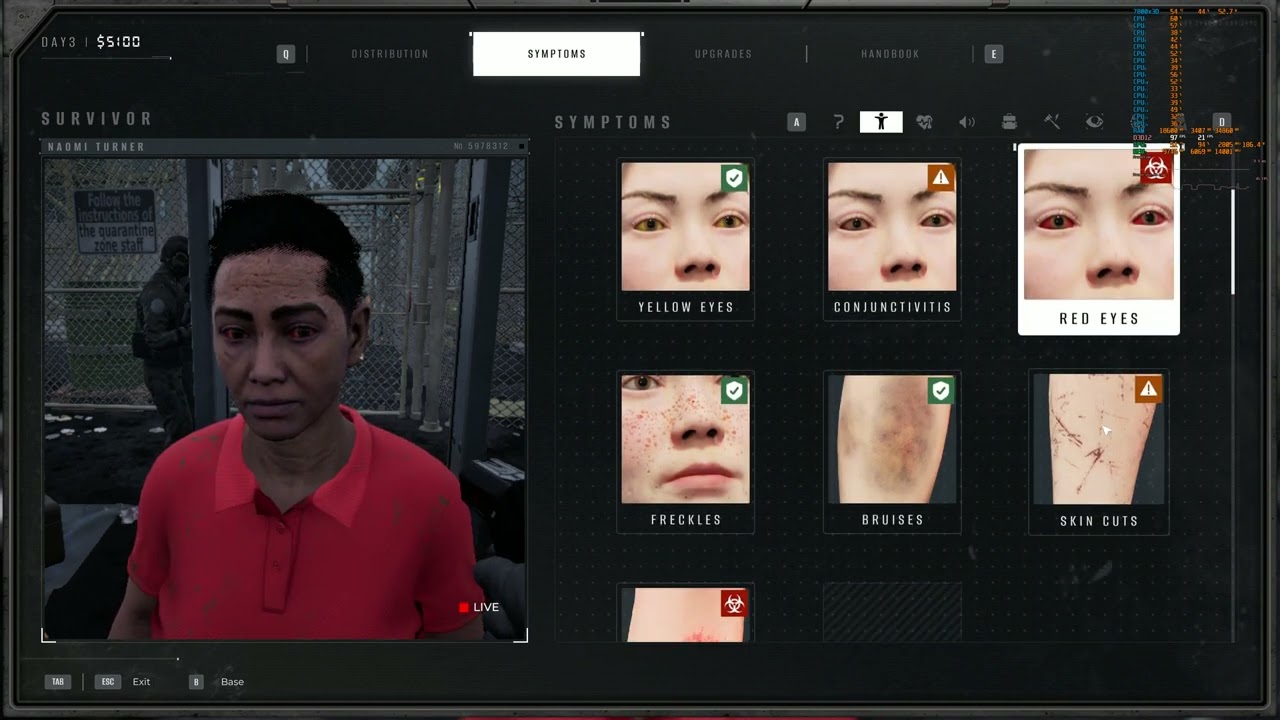The image size is (1280, 720).
Task: Click the red LIVE indicator
Action: (x=479, y=607)
